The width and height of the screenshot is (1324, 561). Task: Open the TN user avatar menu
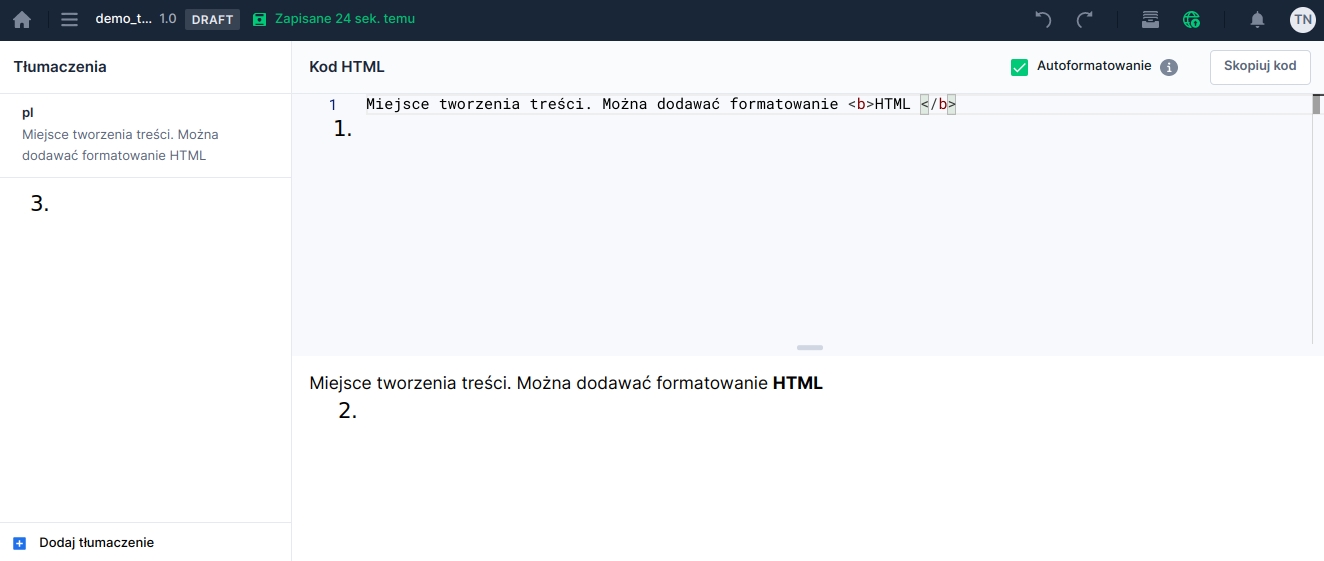click(1302, 19)
